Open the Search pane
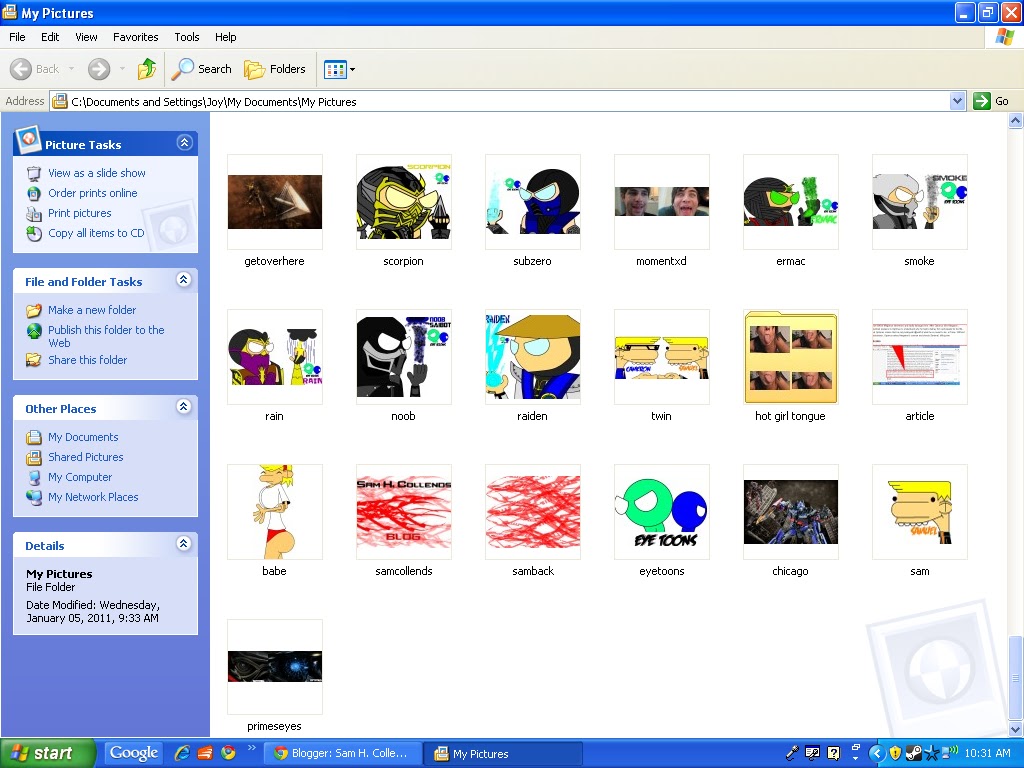 coord(201,69)
